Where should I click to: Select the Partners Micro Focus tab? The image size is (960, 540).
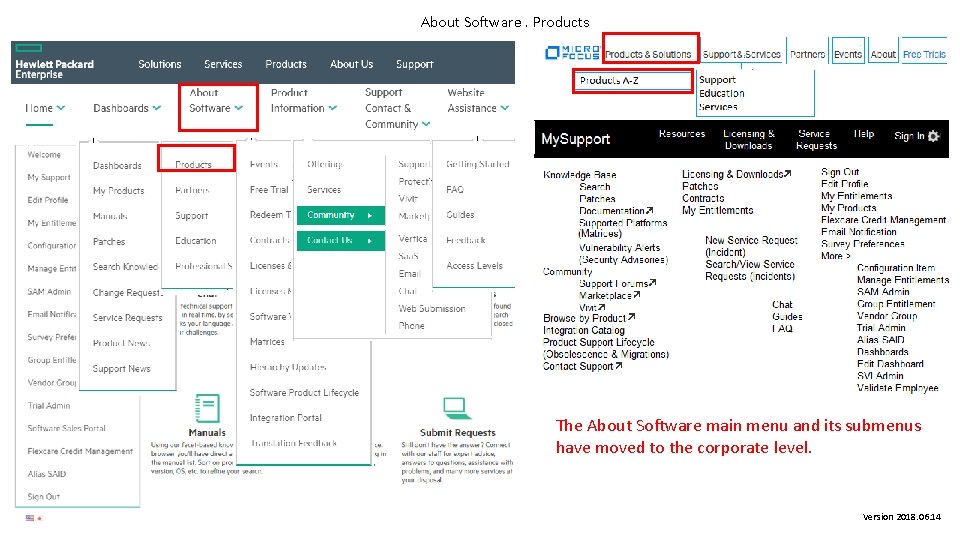(808, 54)
